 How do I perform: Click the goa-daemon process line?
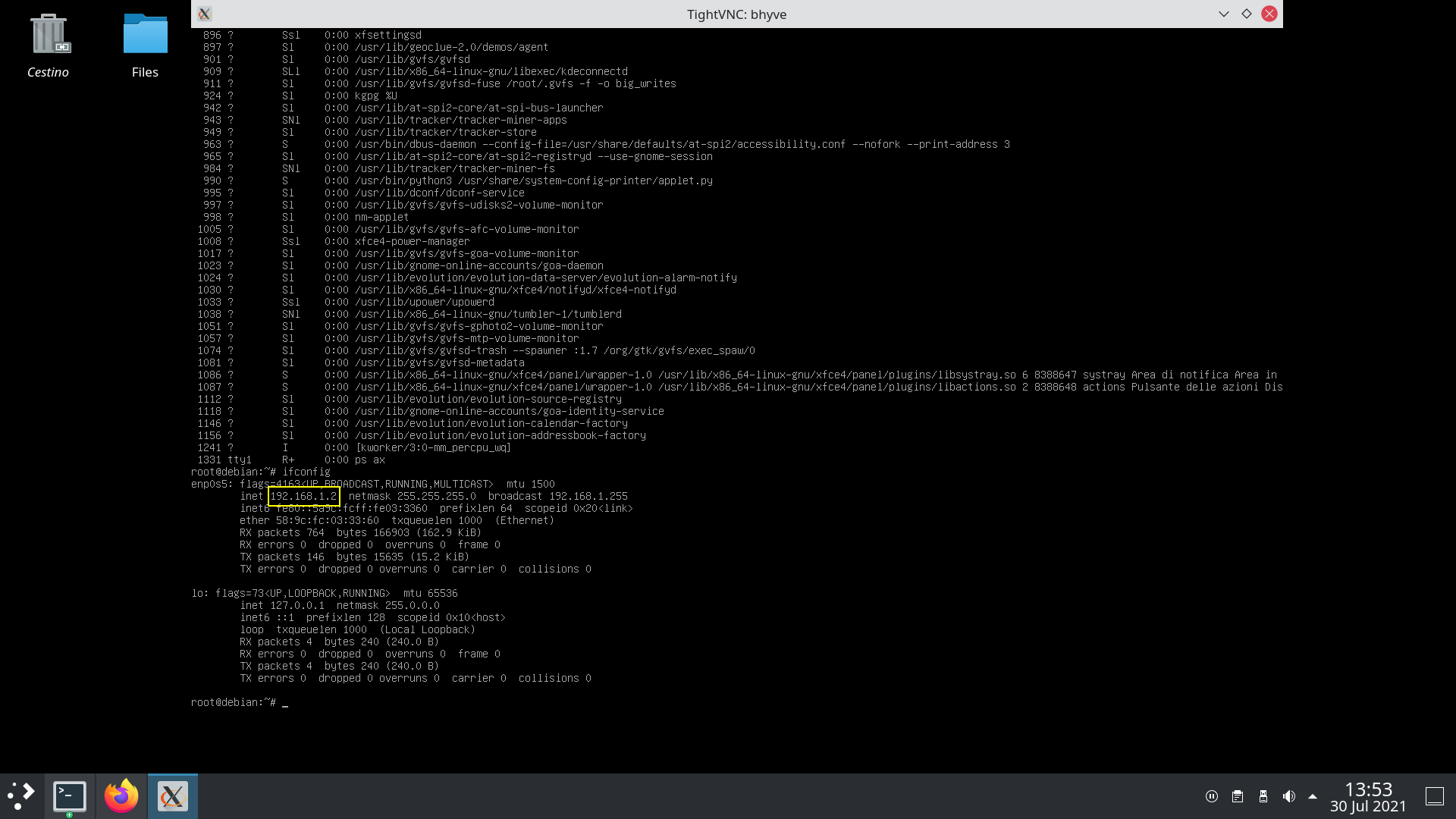pyautogui.click(x=400, y=265)
